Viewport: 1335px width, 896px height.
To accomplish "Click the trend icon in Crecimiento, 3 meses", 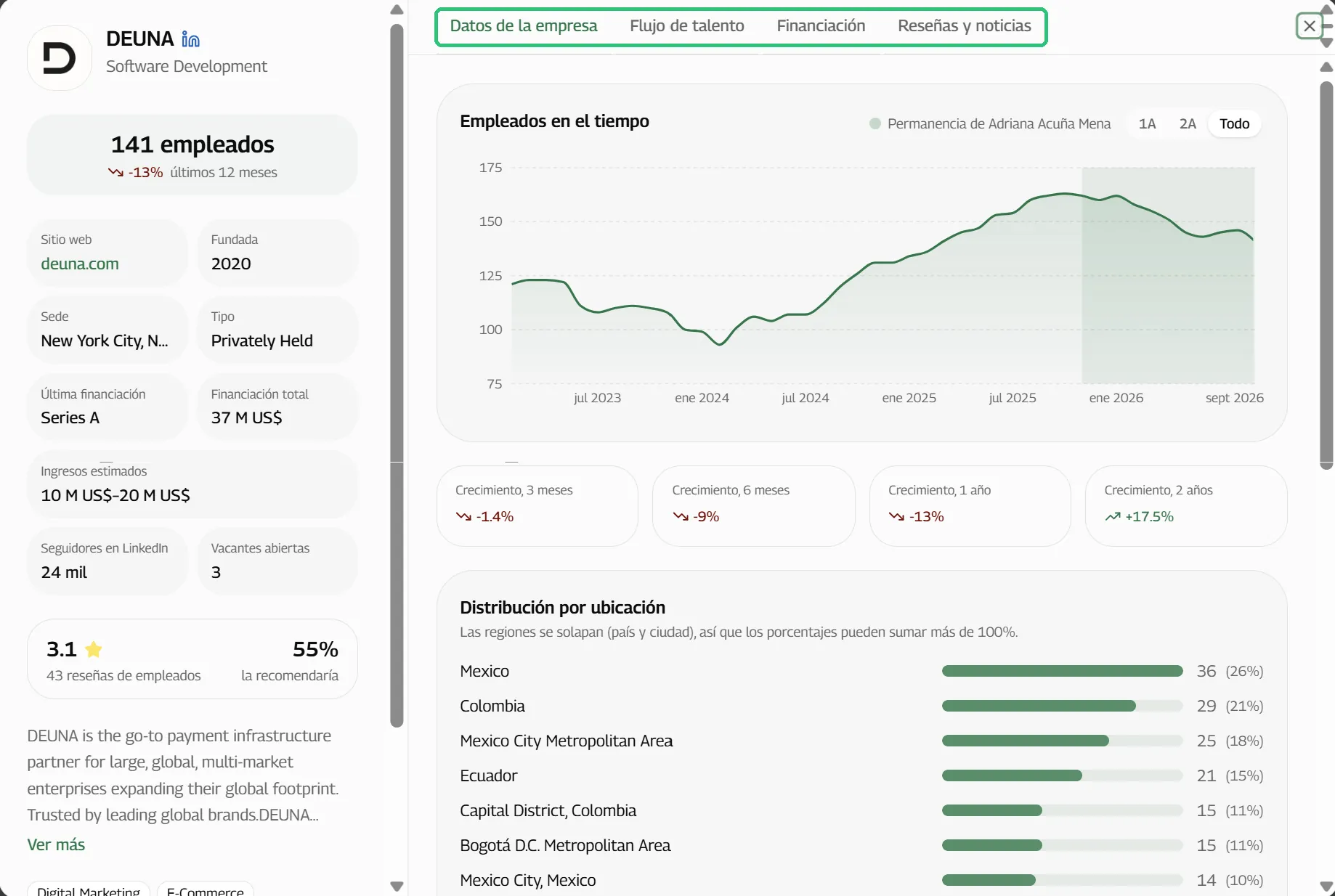I will tap(463, 516).
